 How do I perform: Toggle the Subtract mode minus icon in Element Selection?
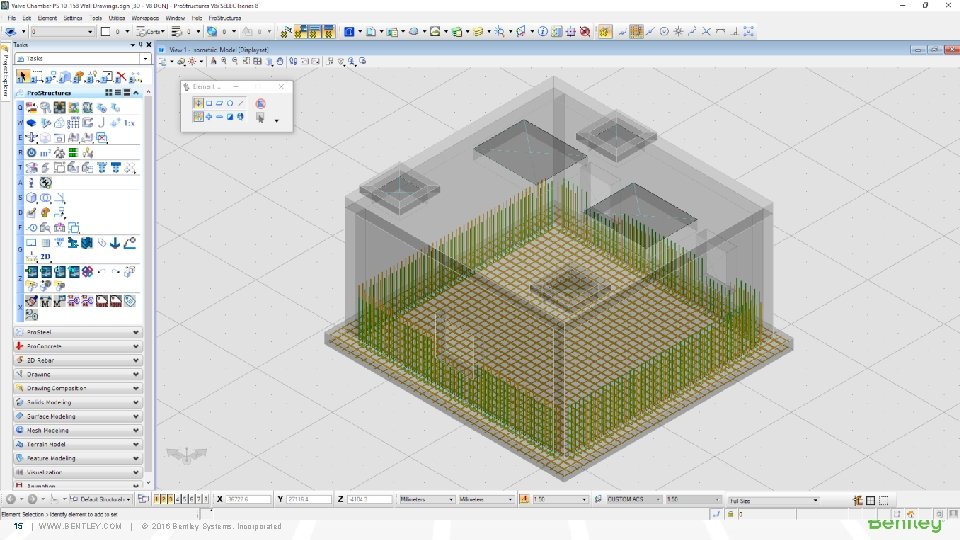(x=219, y=116)
